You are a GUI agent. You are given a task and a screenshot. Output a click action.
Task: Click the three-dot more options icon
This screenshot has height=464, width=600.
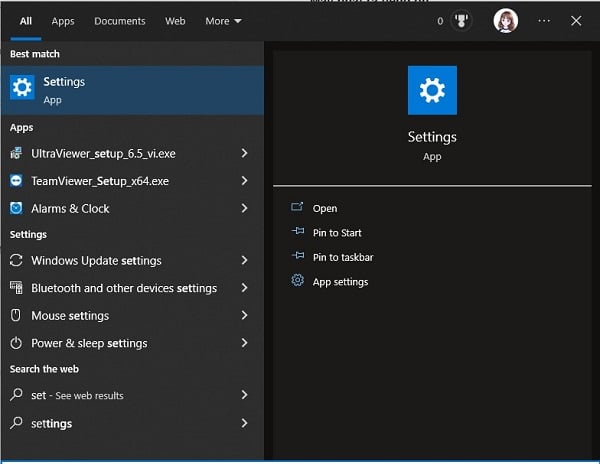tap(544, 21)
